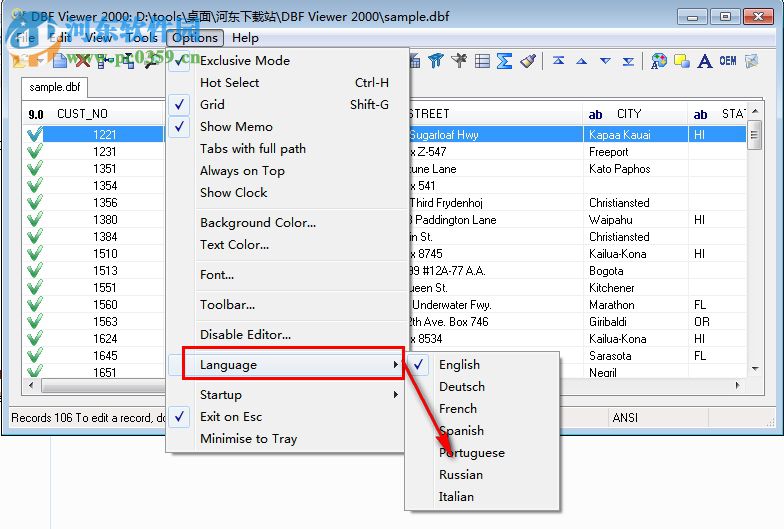Toggle Exclusive Mode option
784x529 pixels.
286,60
